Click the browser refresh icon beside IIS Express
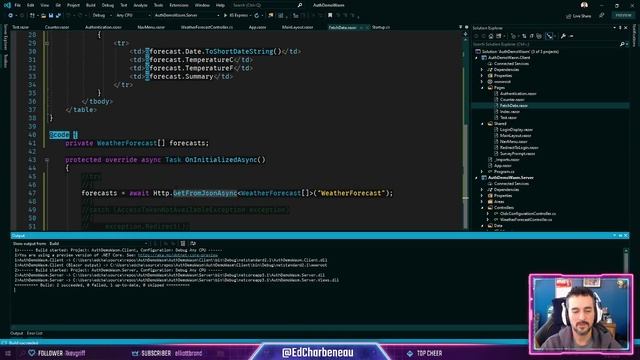 [257, 16]
